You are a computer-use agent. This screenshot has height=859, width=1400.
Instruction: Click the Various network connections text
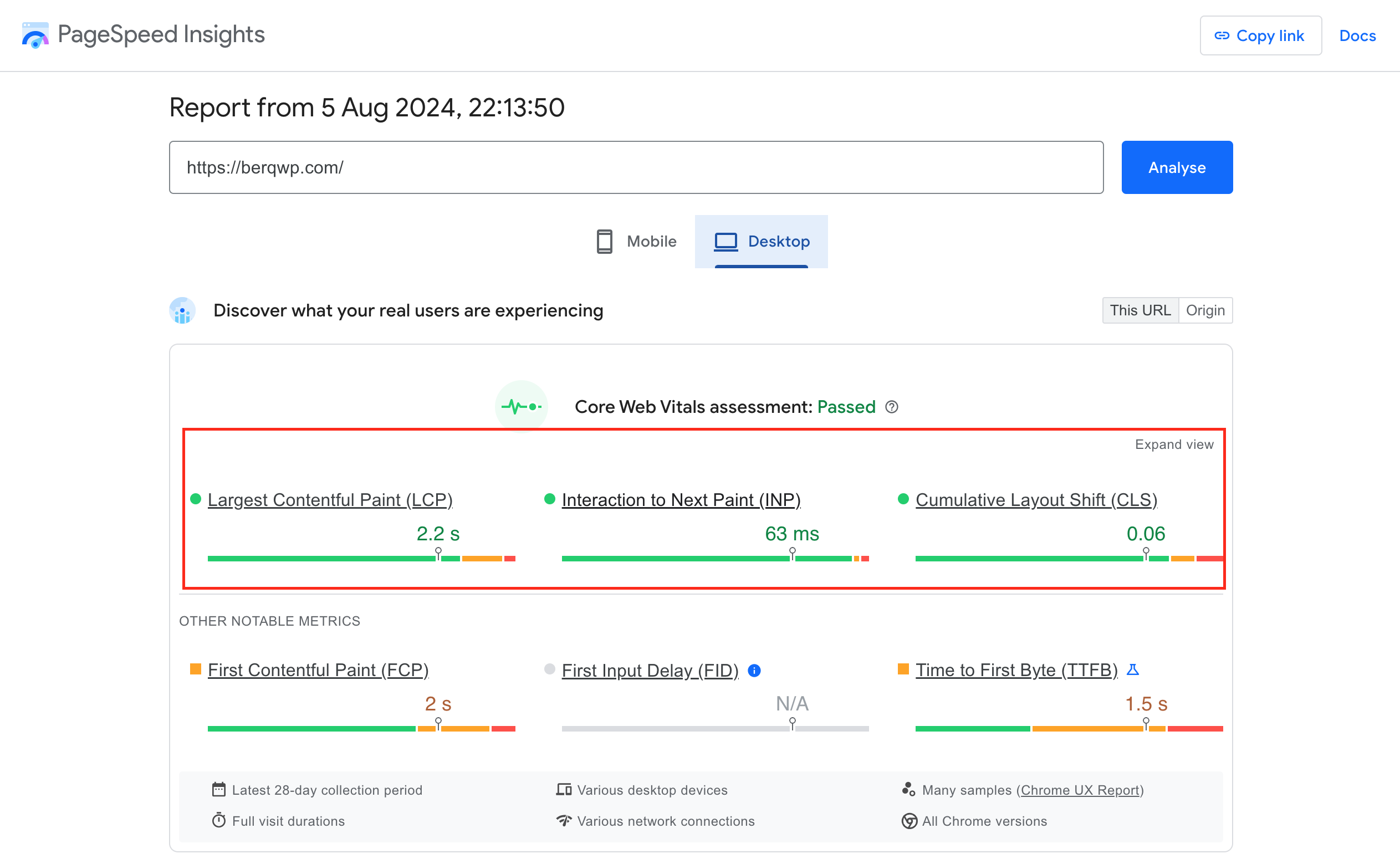666,821
